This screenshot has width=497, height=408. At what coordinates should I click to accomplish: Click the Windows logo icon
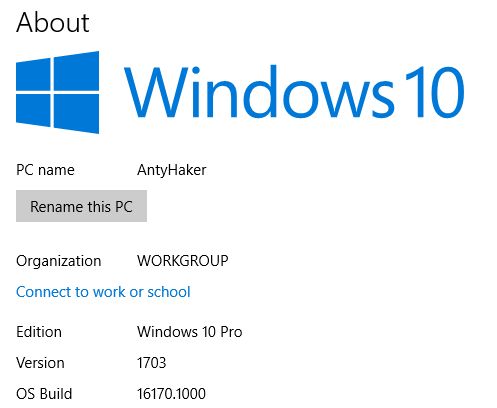58,92
